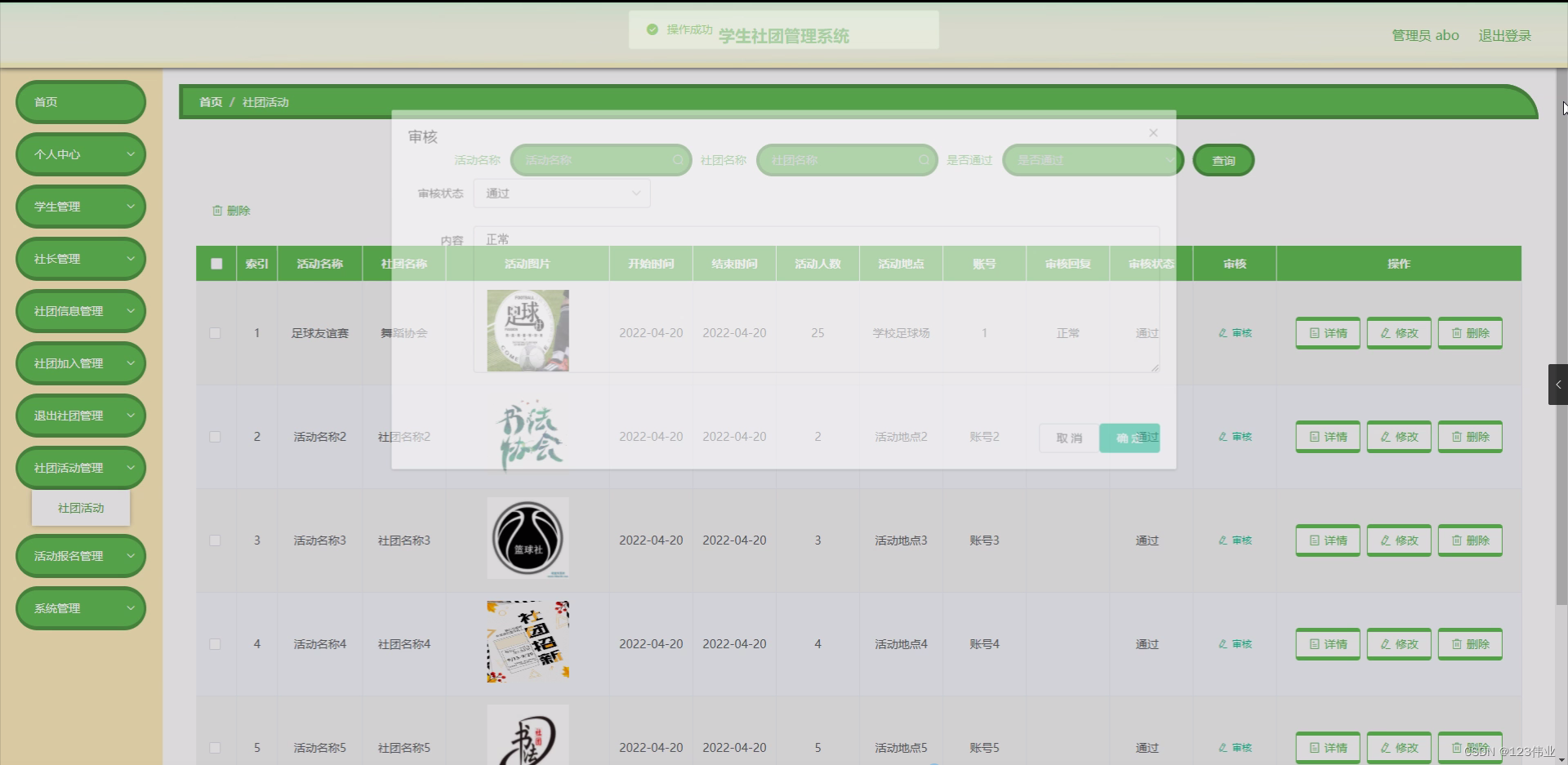1568x765 pixels.
Task: Open 详情 for row 活动名称2
Action: coord(1328,437)
